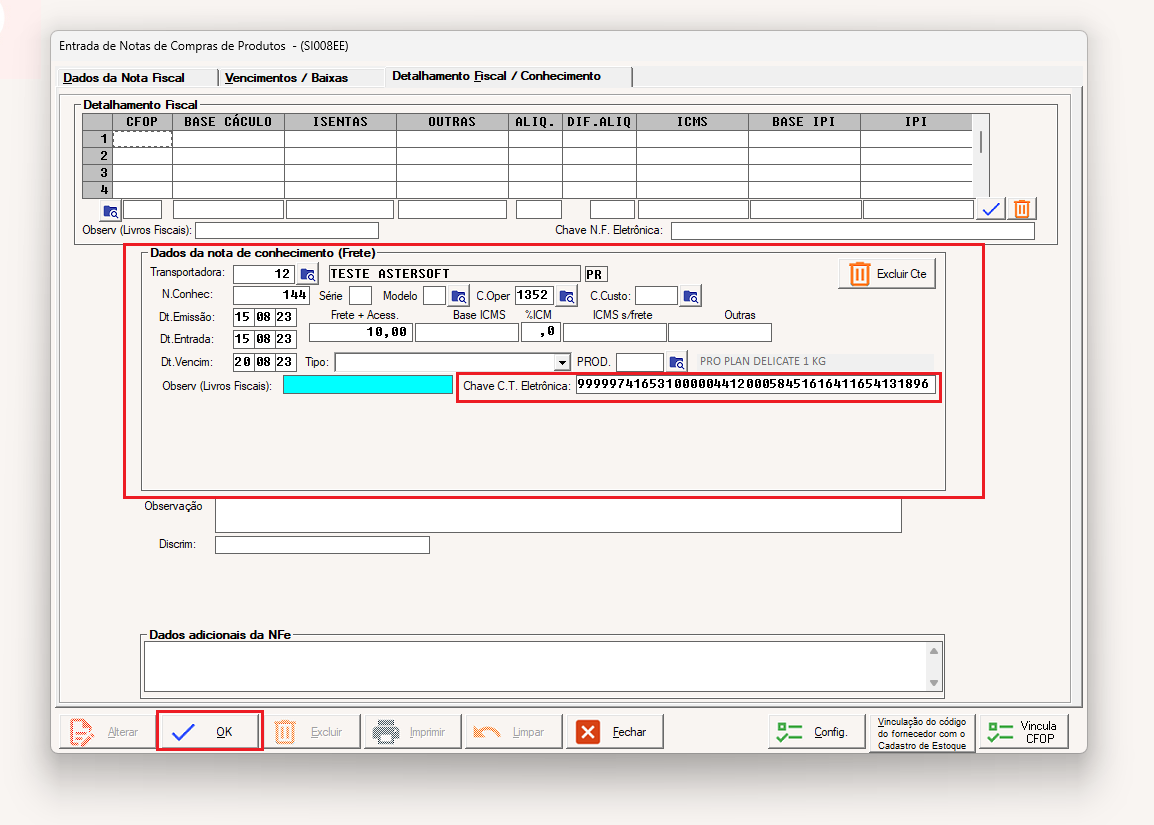Click the Vincula CFOP button
The height and width of the screenshot is (825, 1154).
point(1024,732)
